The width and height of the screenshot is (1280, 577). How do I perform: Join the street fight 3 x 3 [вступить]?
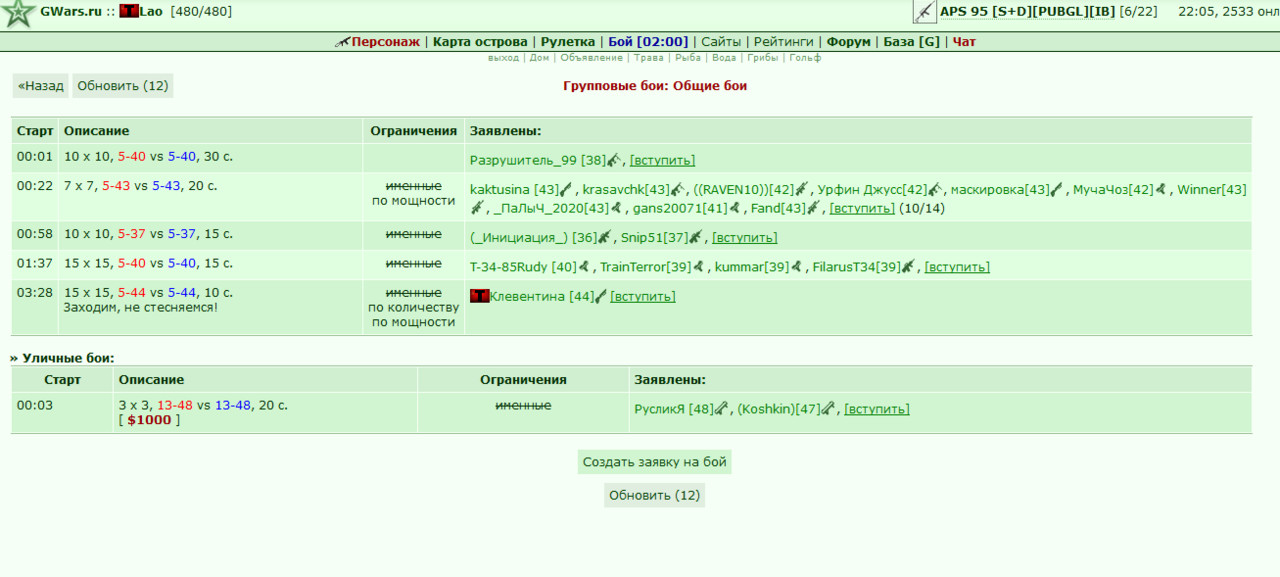click(x=877, y=409)
